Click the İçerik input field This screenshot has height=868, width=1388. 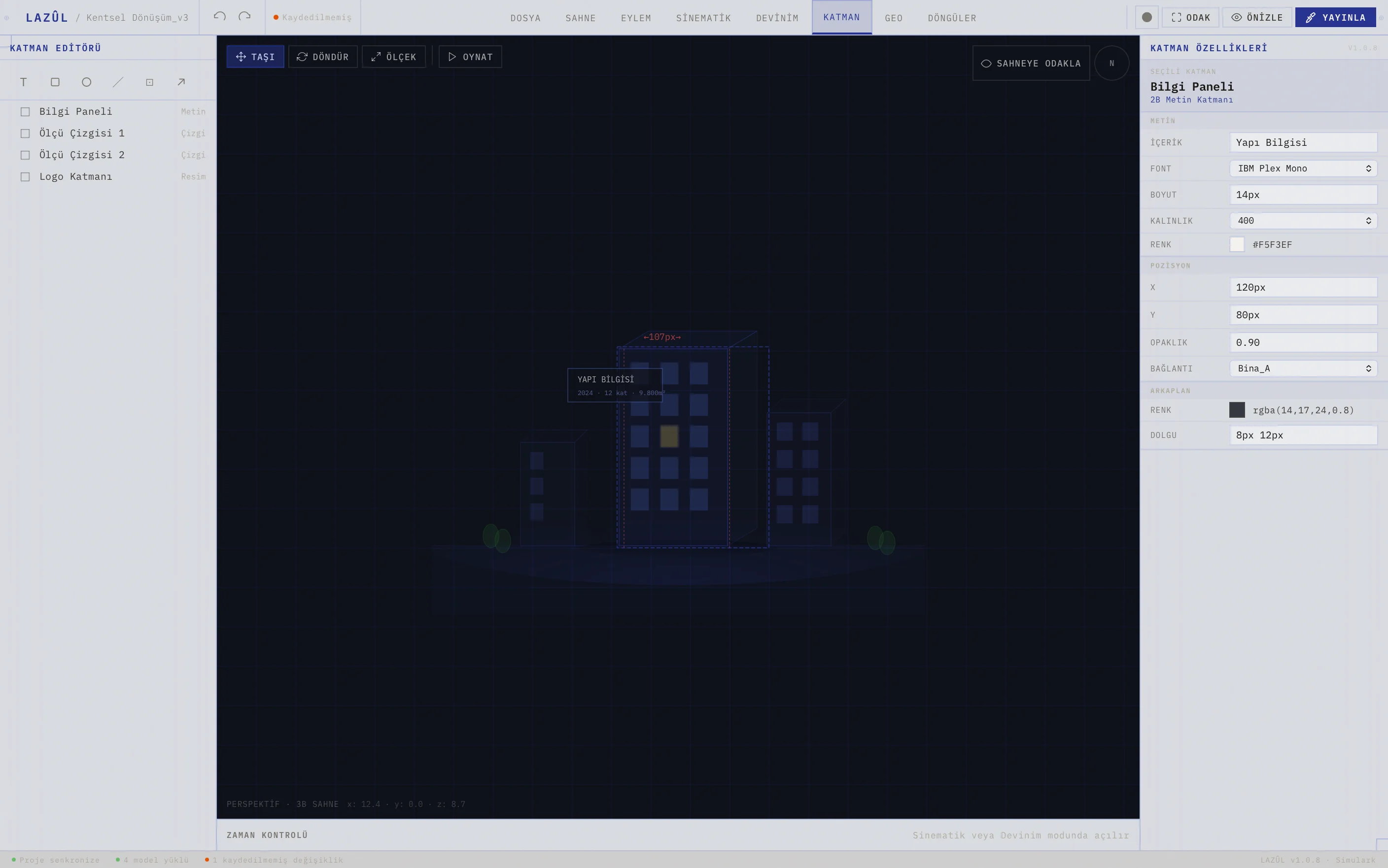click(1304, 142)
